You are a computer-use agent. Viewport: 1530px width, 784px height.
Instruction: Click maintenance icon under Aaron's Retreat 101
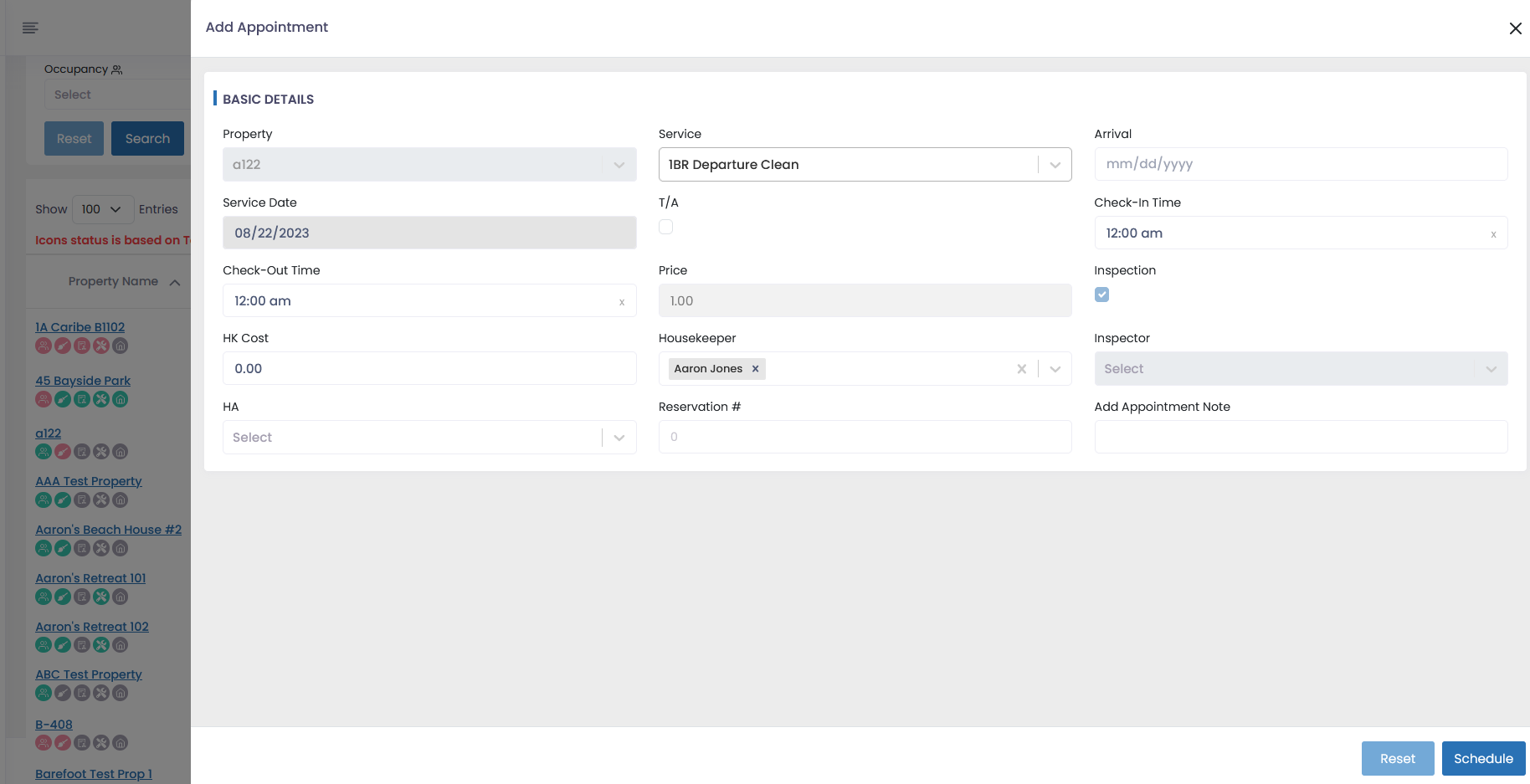click(101, 597)
